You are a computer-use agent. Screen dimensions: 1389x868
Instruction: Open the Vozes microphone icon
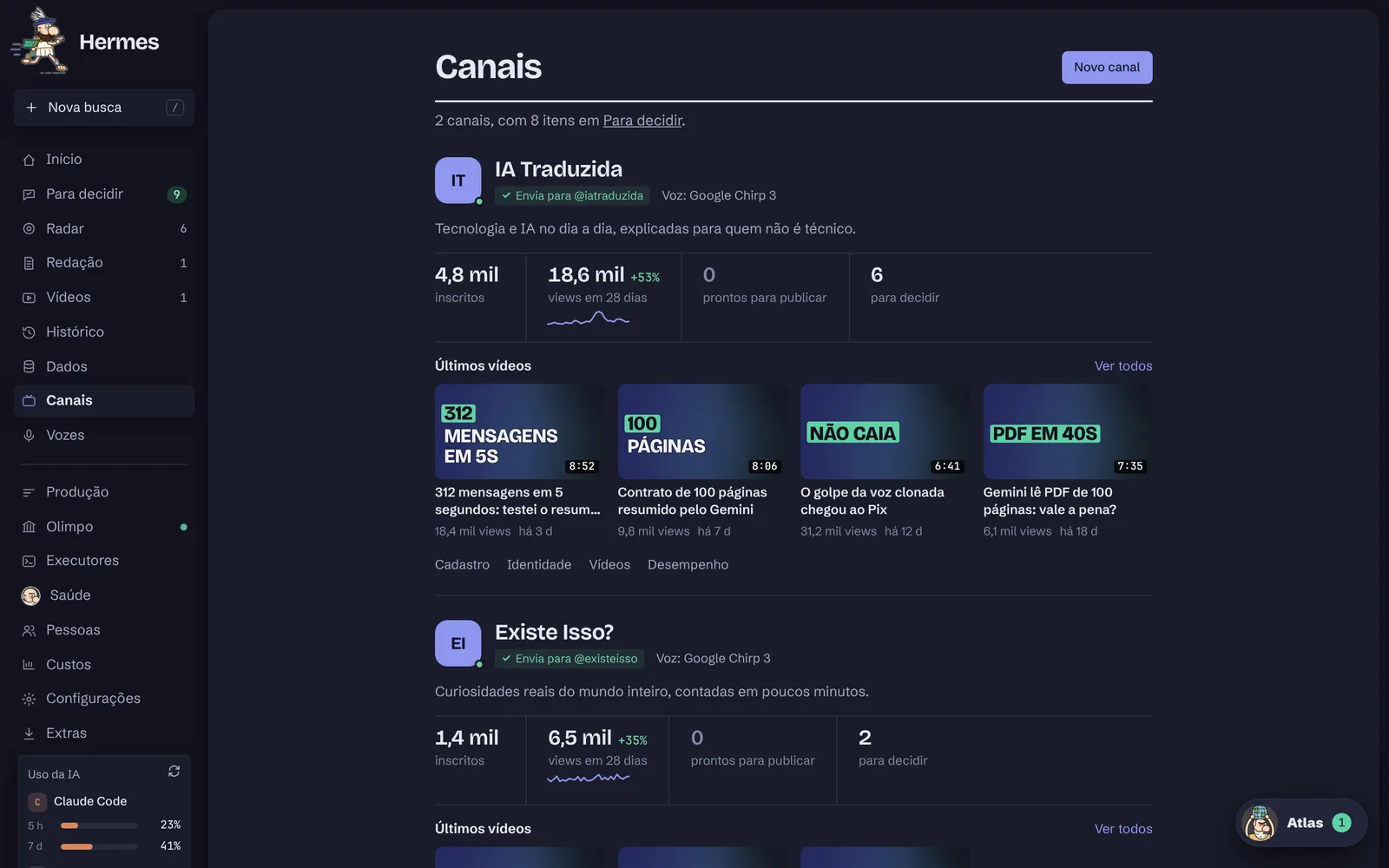(x=29, y=436)
